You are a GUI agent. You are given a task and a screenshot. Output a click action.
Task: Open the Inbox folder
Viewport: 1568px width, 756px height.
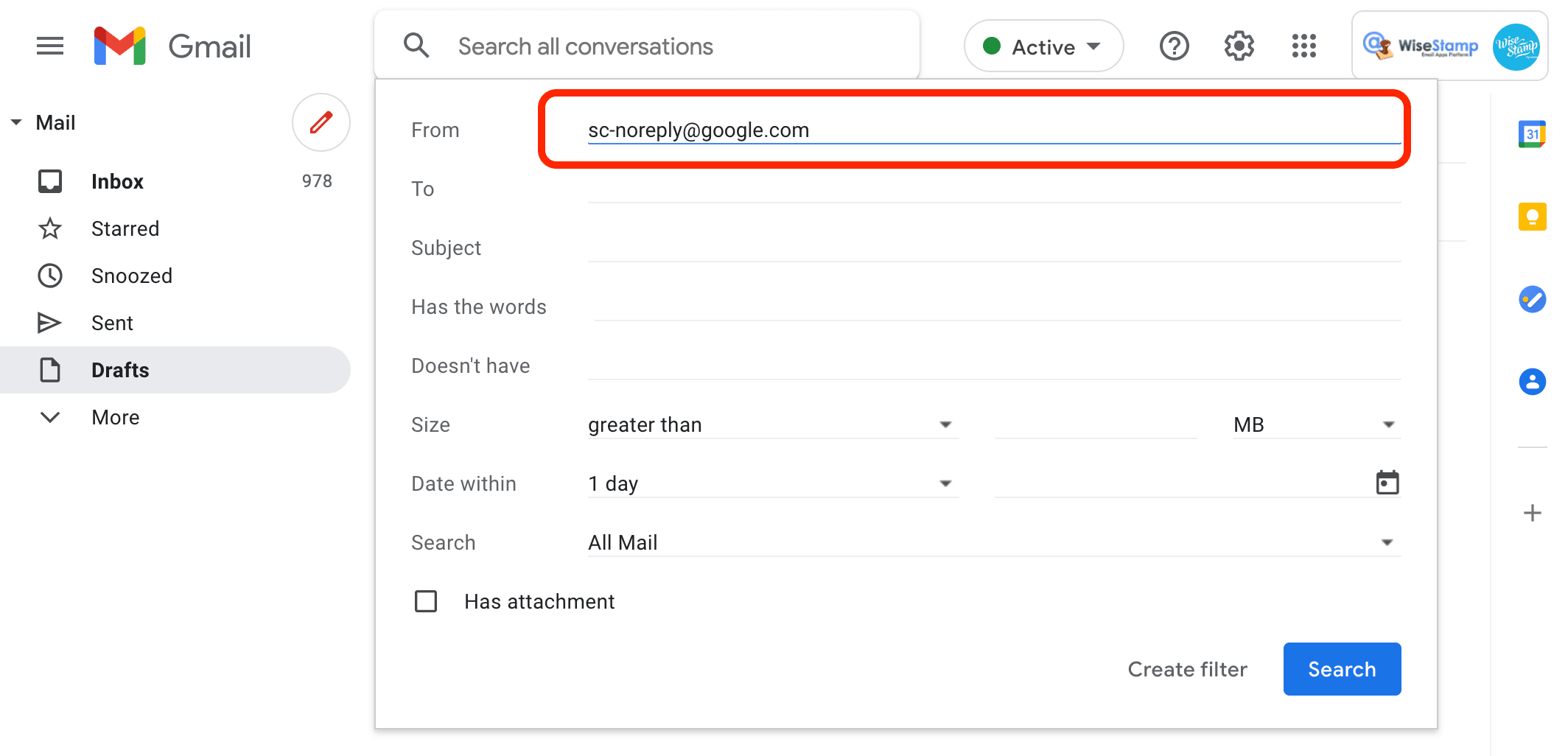click(x=117, y=181)
